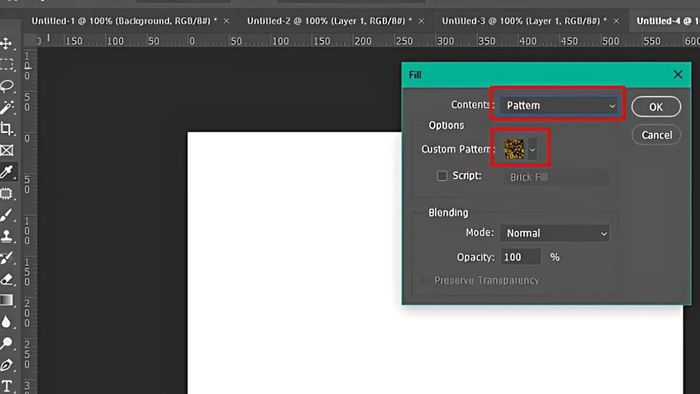Select the Dodge tool

point(7,343)
